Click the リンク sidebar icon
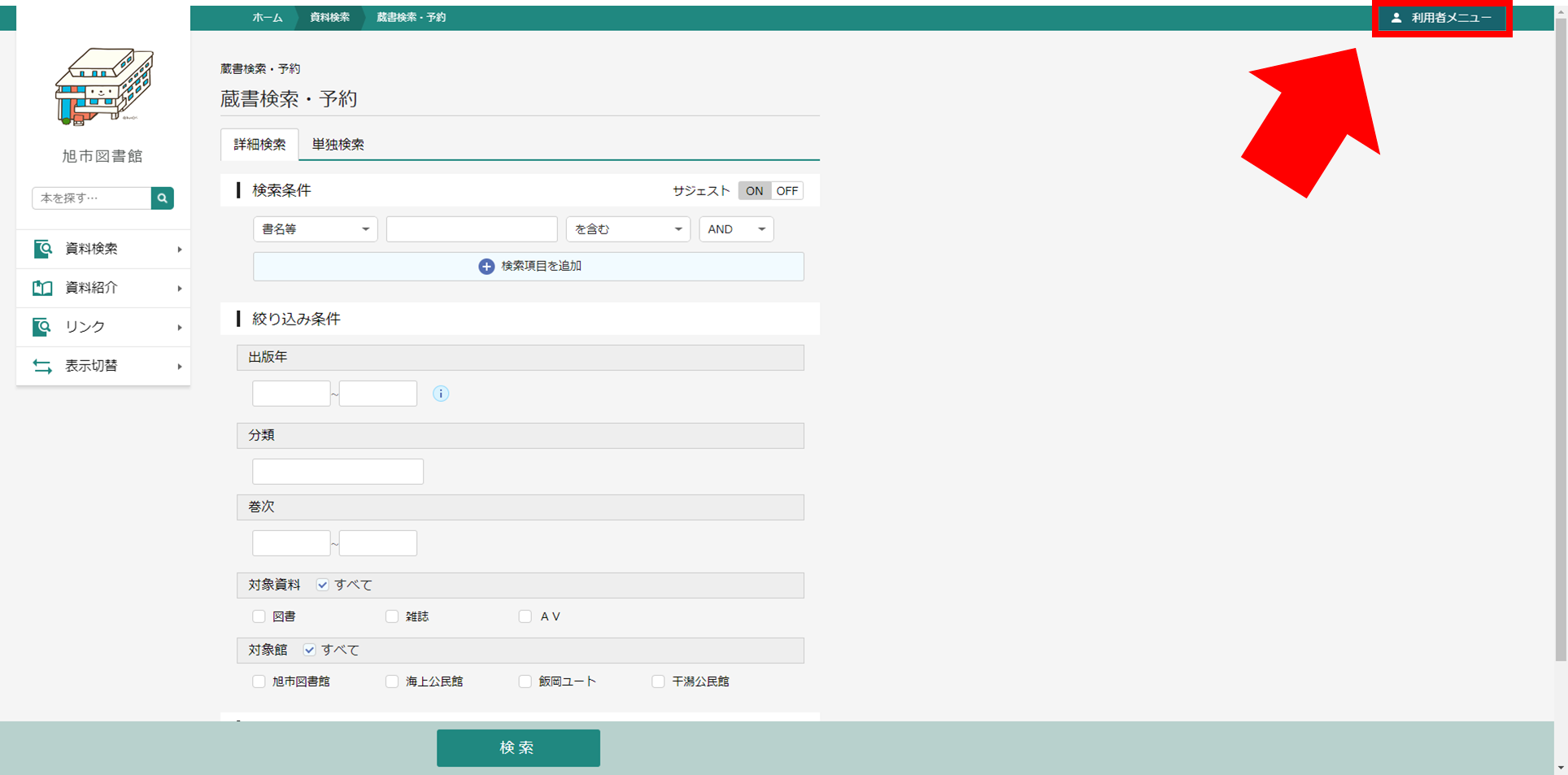Image resolution: width=1568 pixels, height=775 pixels. [x=42, y=327]
